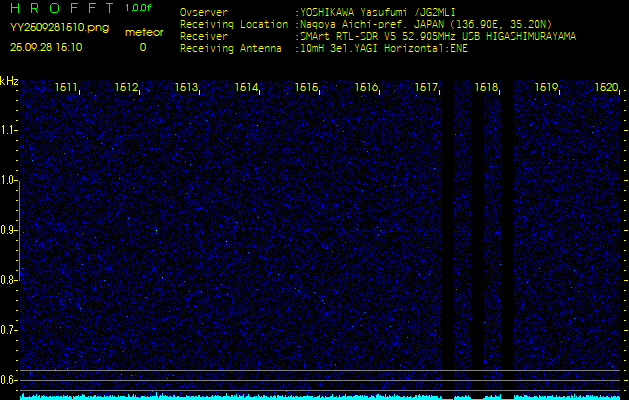Click the Receiver RTL-SDR info line
Screen dimensions: 629x400
point(378,37)
